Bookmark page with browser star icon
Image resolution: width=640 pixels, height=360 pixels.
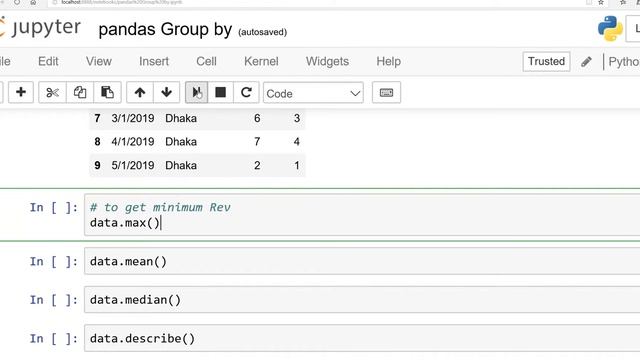tap(601, 2)
